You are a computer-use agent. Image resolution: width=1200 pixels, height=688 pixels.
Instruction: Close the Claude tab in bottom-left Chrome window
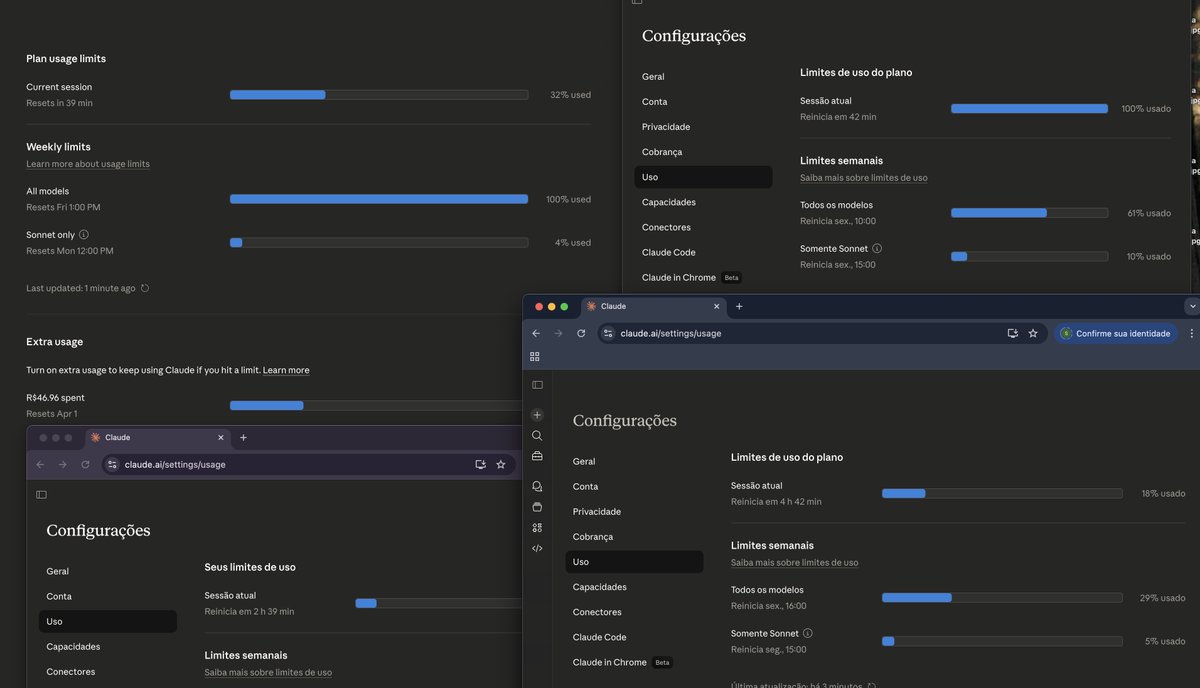[221, 437]
